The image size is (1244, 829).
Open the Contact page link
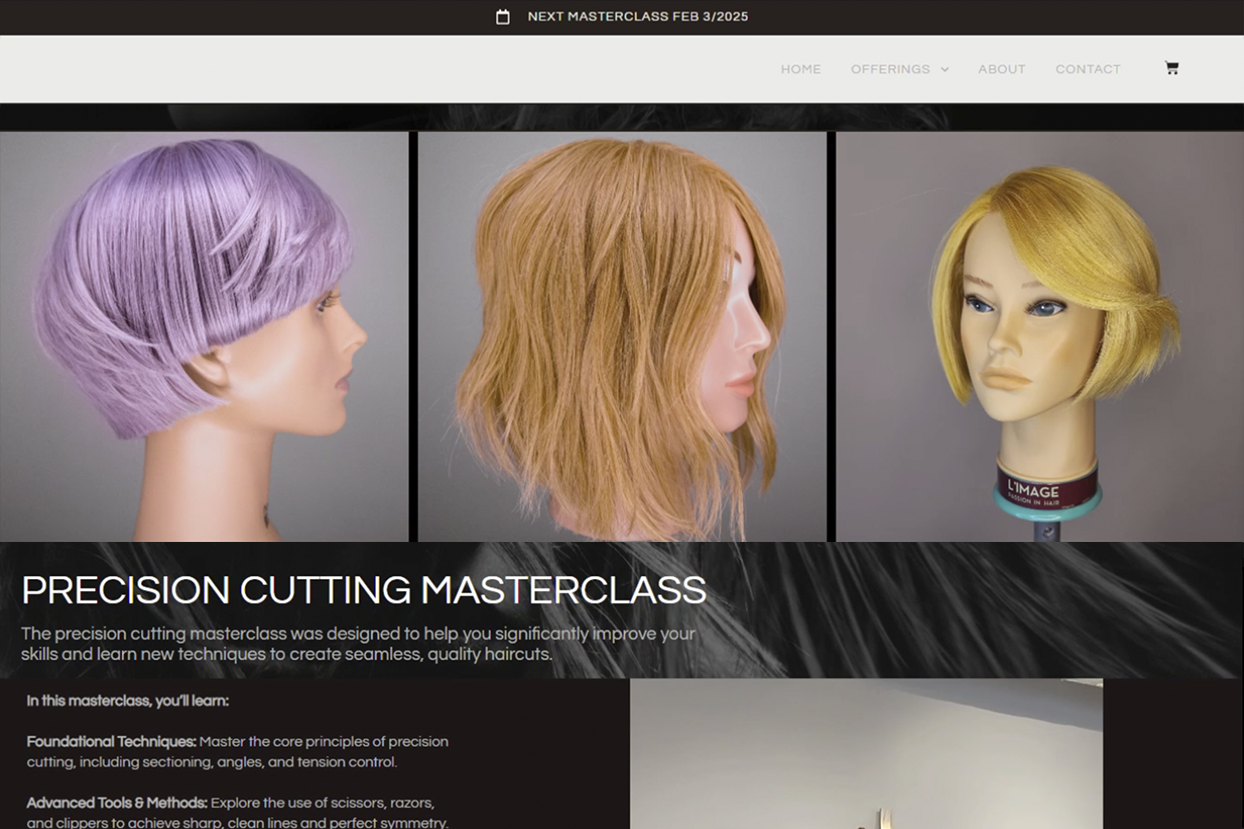(x=1087, y=69)
